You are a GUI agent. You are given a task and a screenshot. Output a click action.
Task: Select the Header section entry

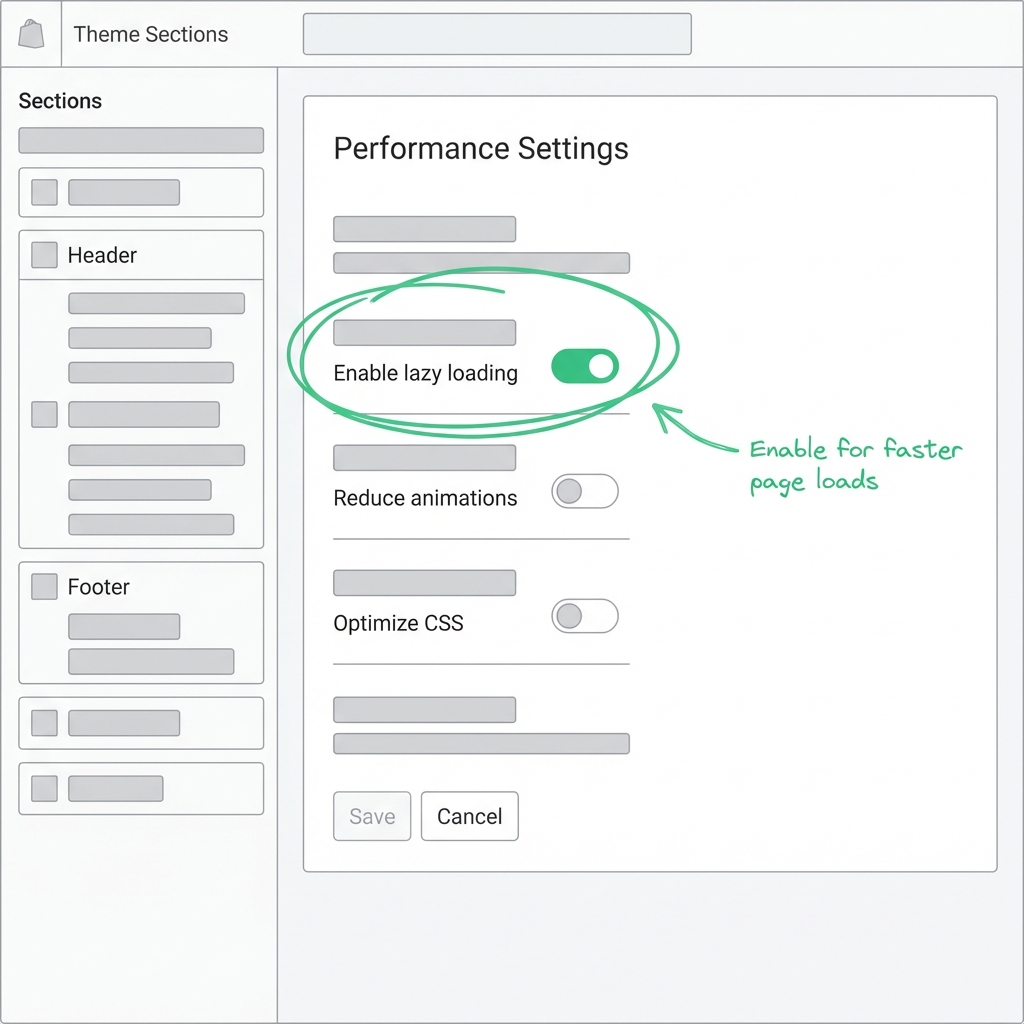tap(101, 254)
